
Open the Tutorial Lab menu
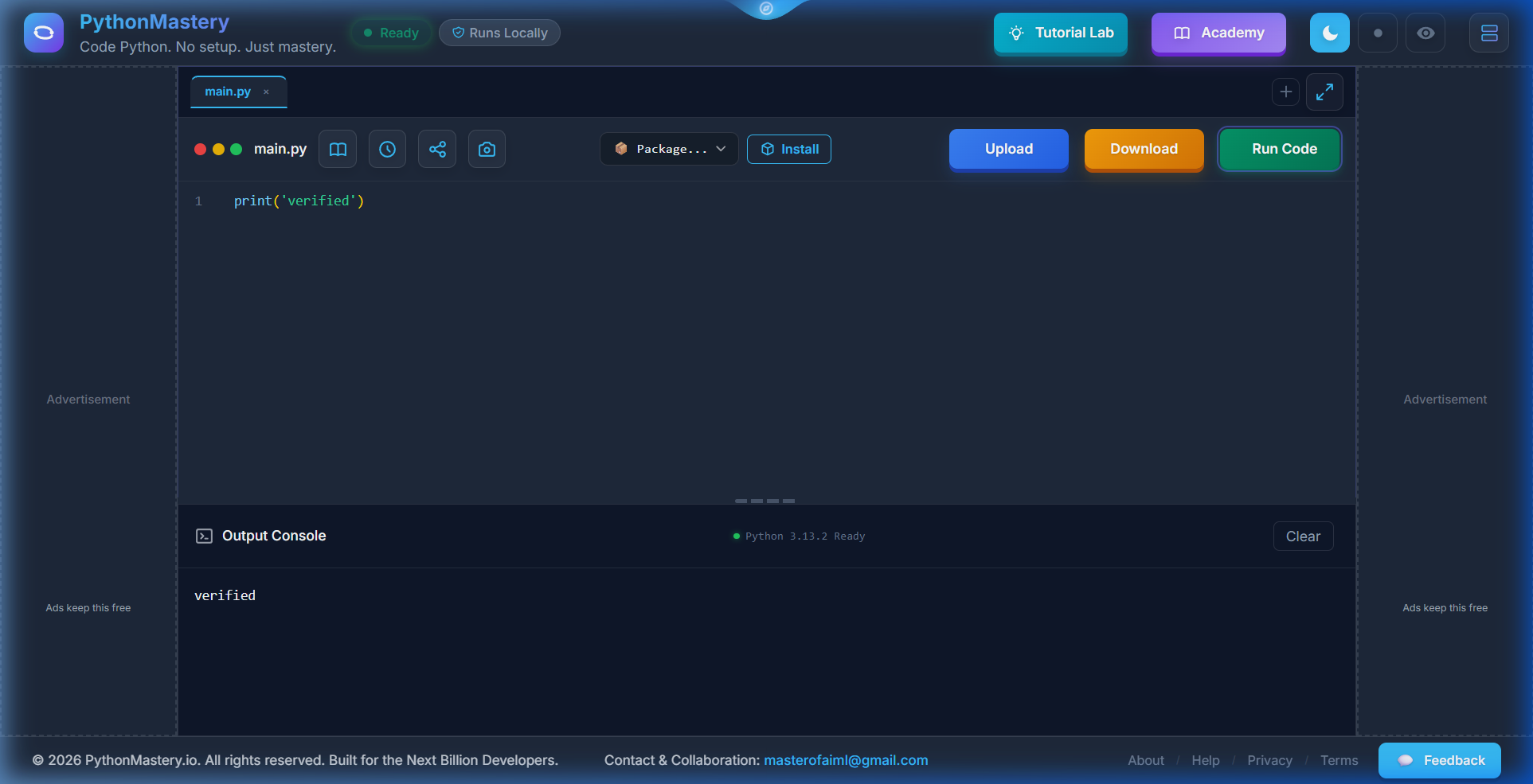1060,33
